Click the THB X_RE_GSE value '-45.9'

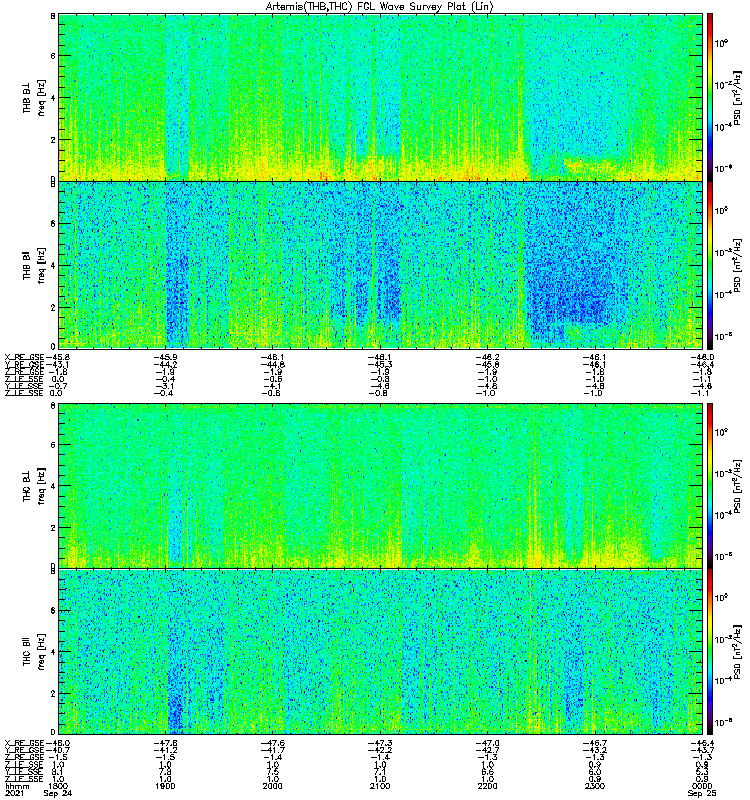pos(165,357)
